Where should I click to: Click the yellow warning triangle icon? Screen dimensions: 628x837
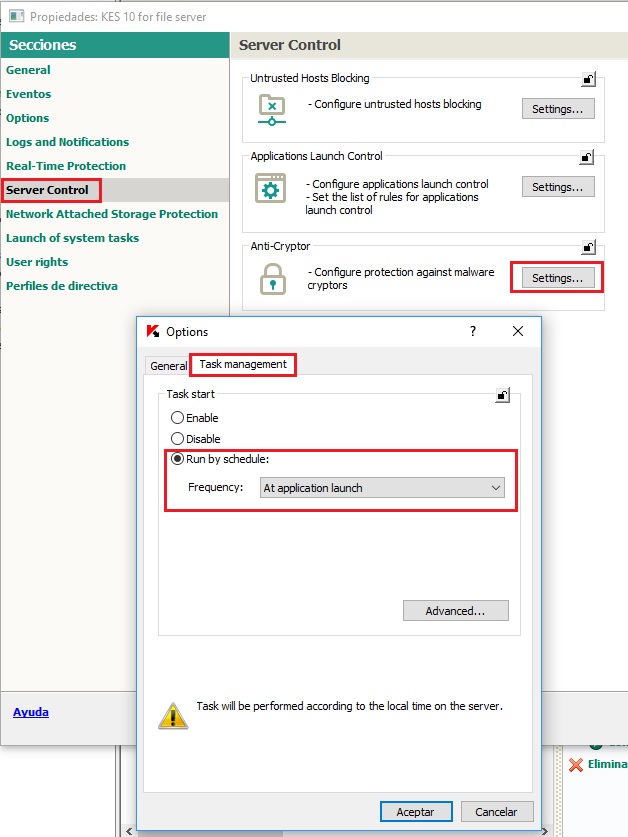[x=173, y=716]
